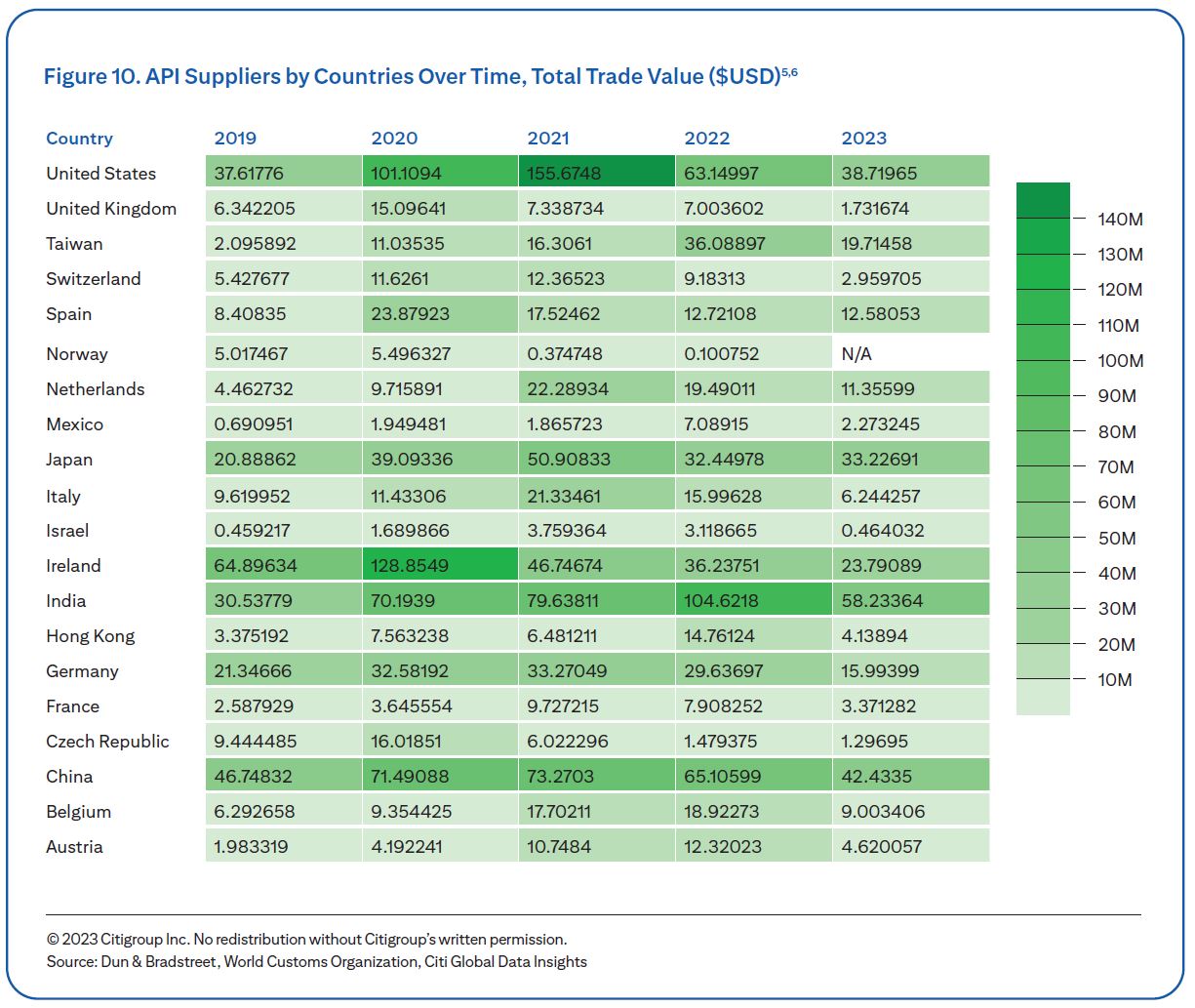Screen dimensions: 1195x1008
Task: Click Ireland 2020 cell showing 128.8549
Action: [439, 565]
